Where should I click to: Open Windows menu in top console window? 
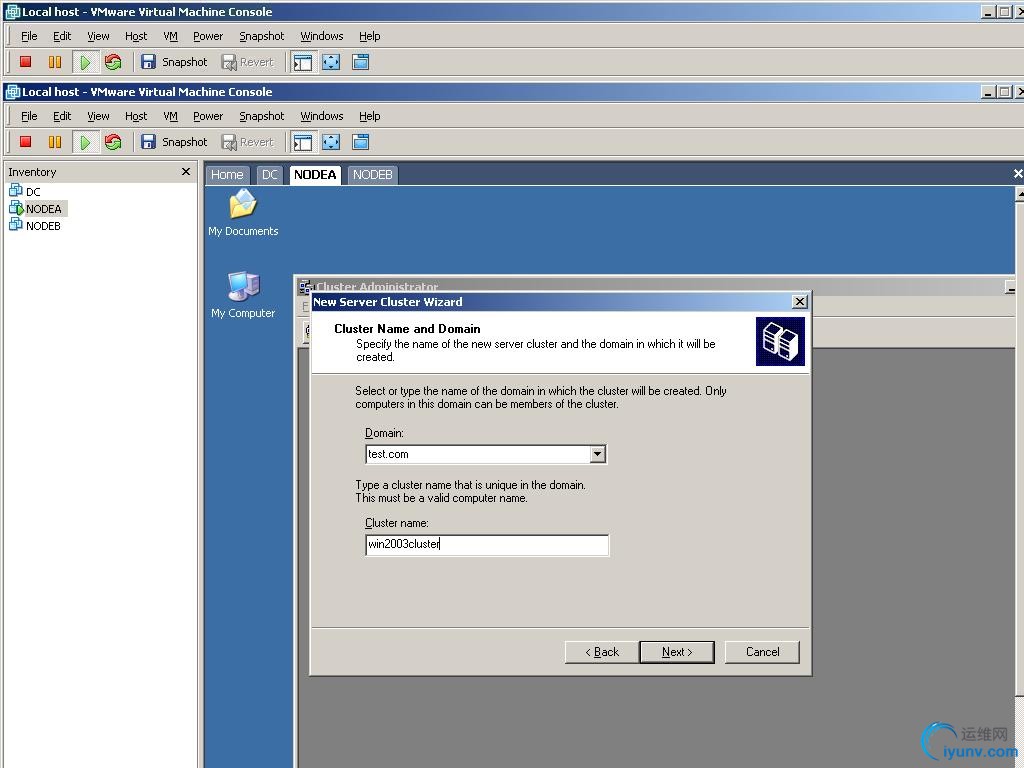[321, 36]
